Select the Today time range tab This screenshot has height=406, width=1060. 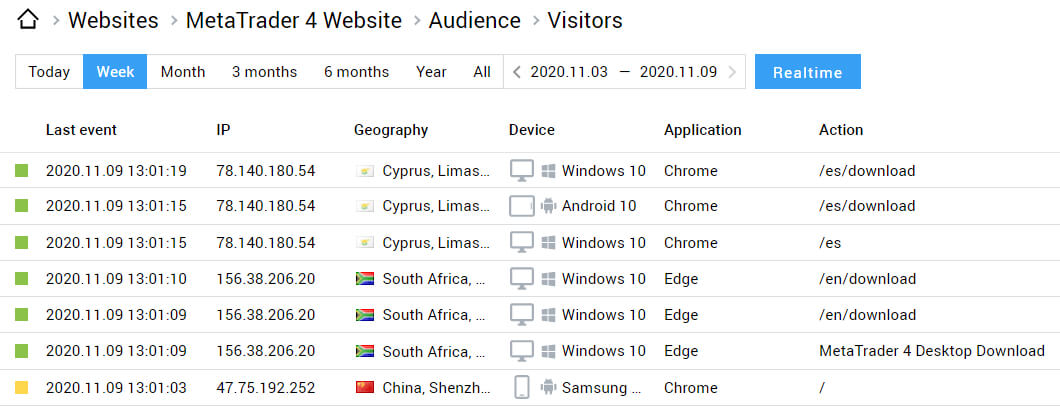tap(49, 72)
